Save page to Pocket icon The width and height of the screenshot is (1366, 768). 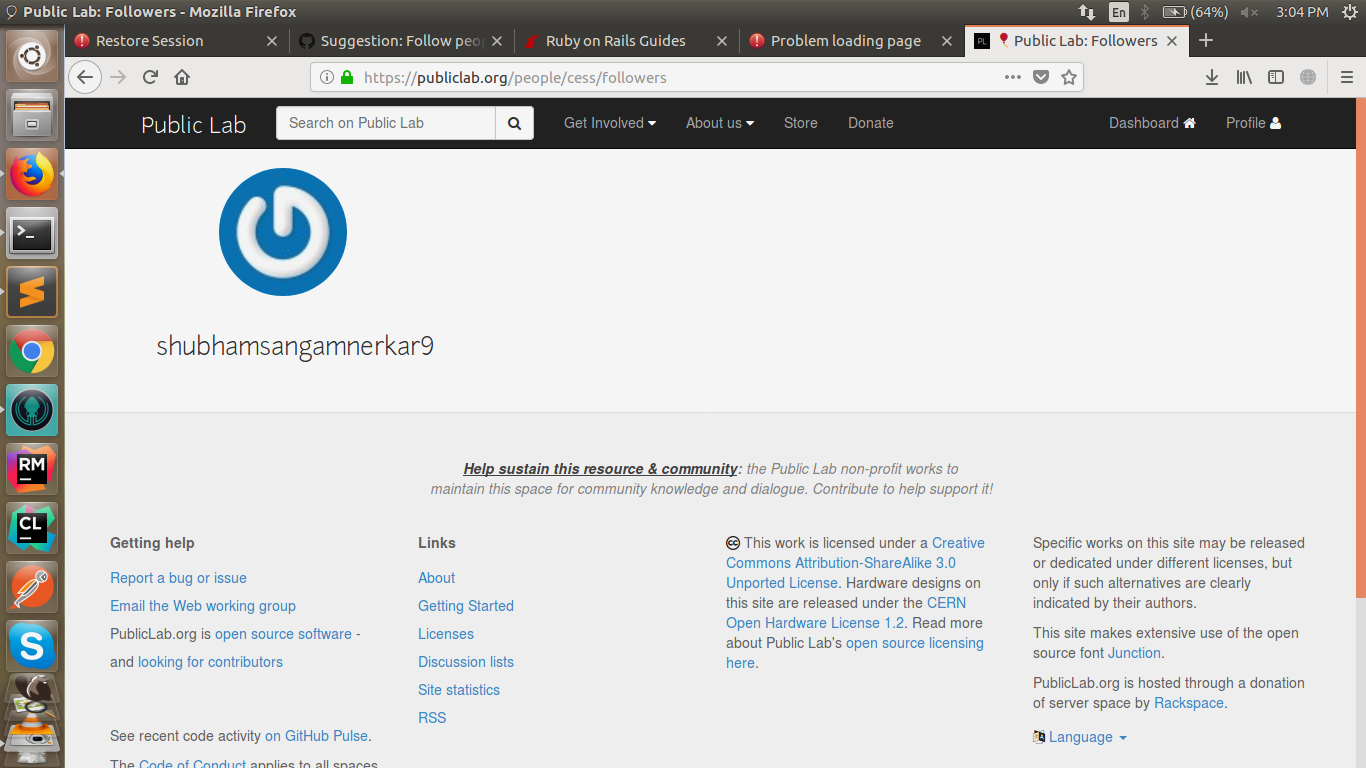pos(1041,77)
